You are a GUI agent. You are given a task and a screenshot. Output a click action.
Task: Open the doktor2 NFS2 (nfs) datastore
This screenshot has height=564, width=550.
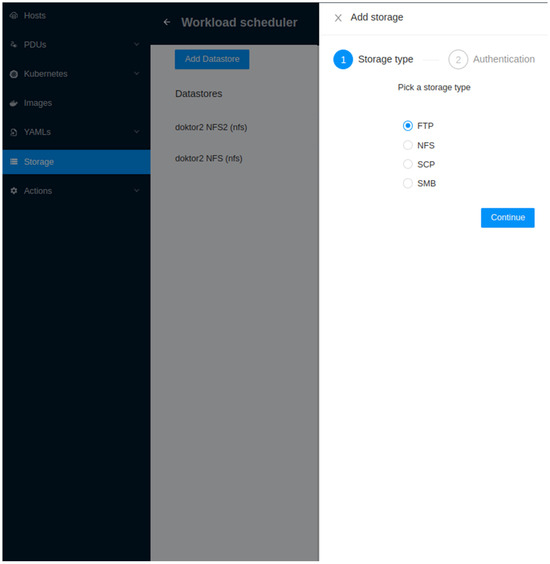[x=211, y=127]
